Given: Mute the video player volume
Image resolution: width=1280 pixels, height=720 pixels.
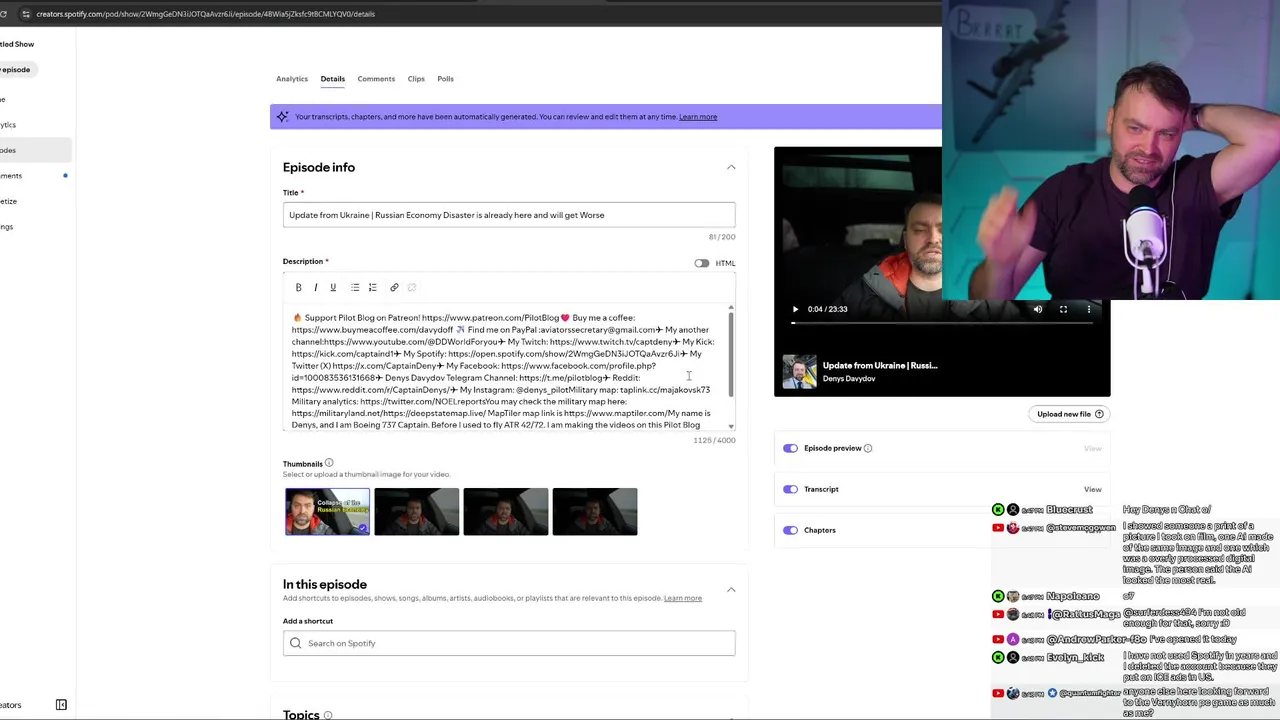Looking at the screenshot, I should [1037, 309].
